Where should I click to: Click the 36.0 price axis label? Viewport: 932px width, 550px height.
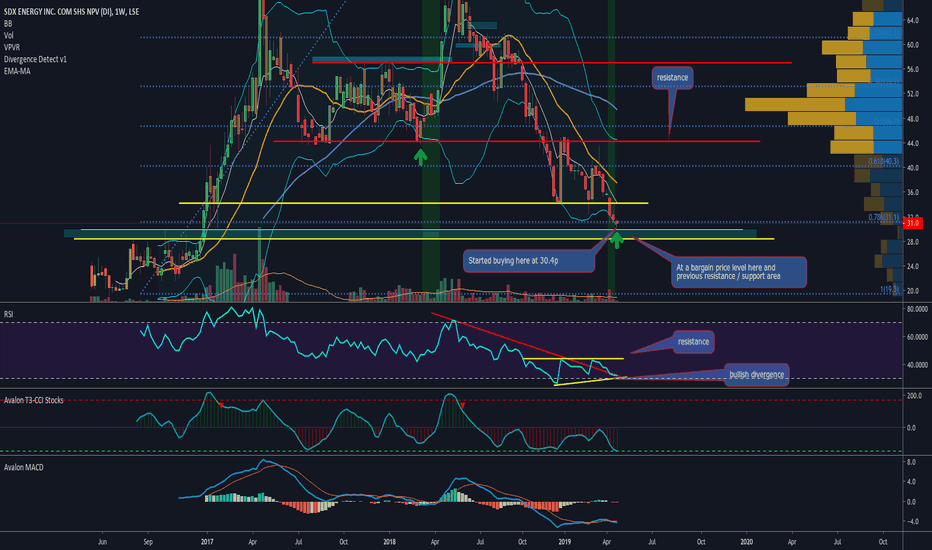[912, 192]
